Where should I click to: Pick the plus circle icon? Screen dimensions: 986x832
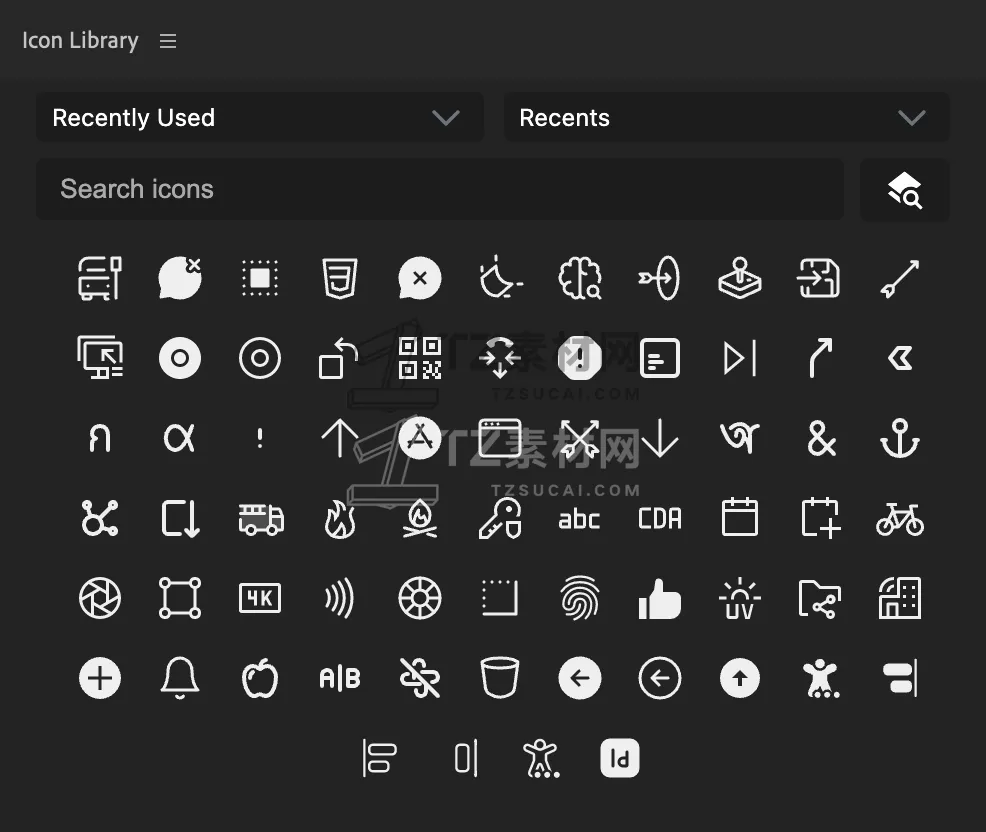(100, 679)
